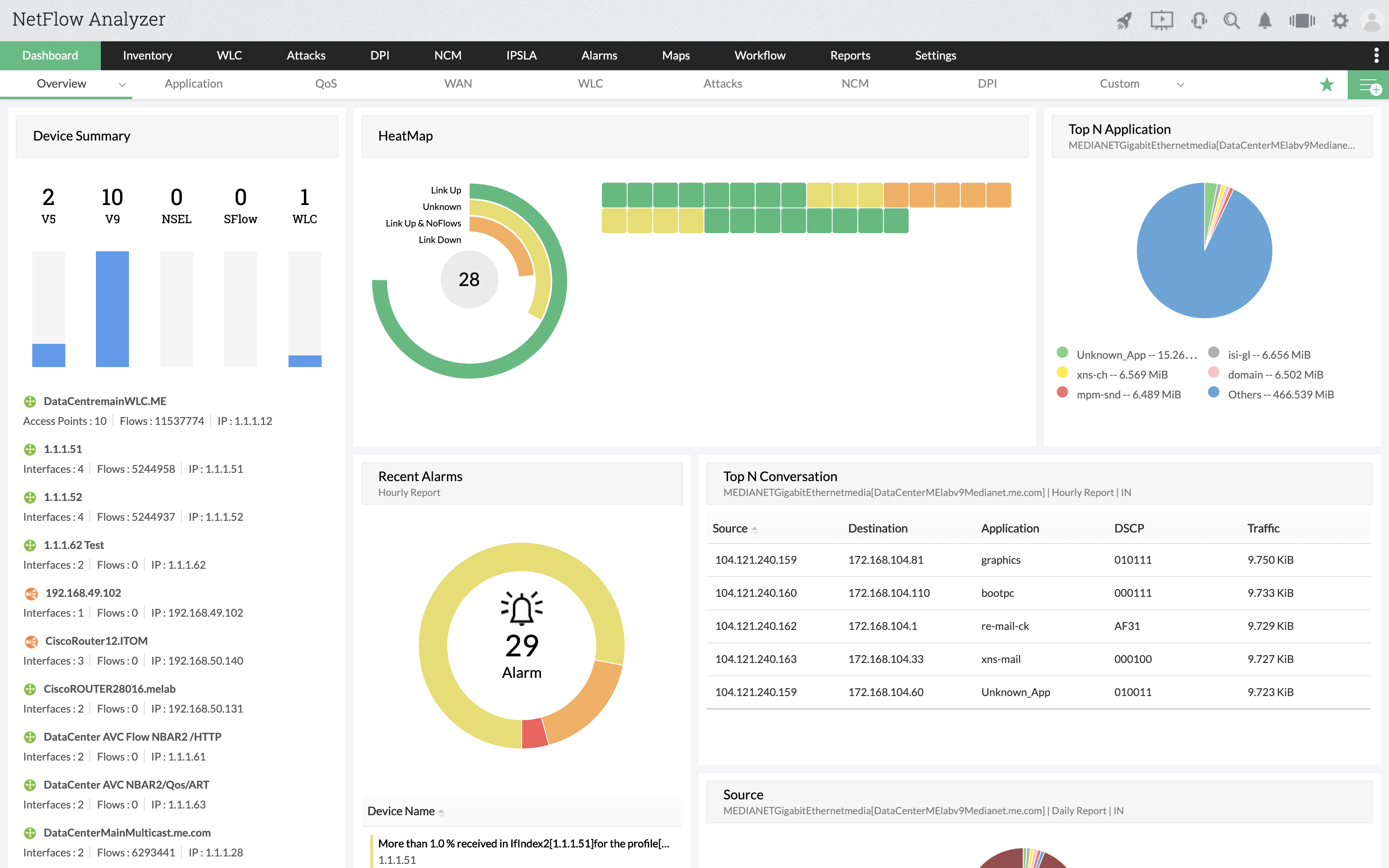Open the CiscoRouter12.ITOM device link
The width and height of the screenshot is (1389, 868).
pyautogui.click(x=96, y=641)
